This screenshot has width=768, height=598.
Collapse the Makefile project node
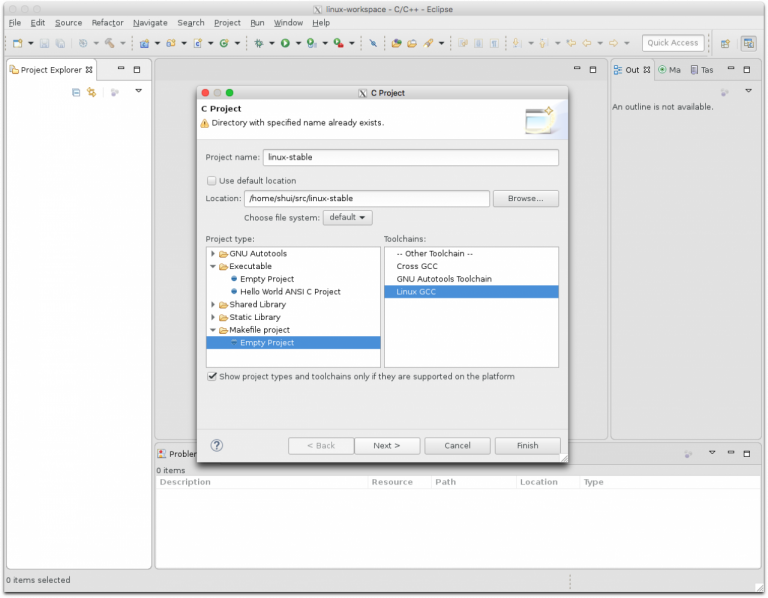click(213, 330)
